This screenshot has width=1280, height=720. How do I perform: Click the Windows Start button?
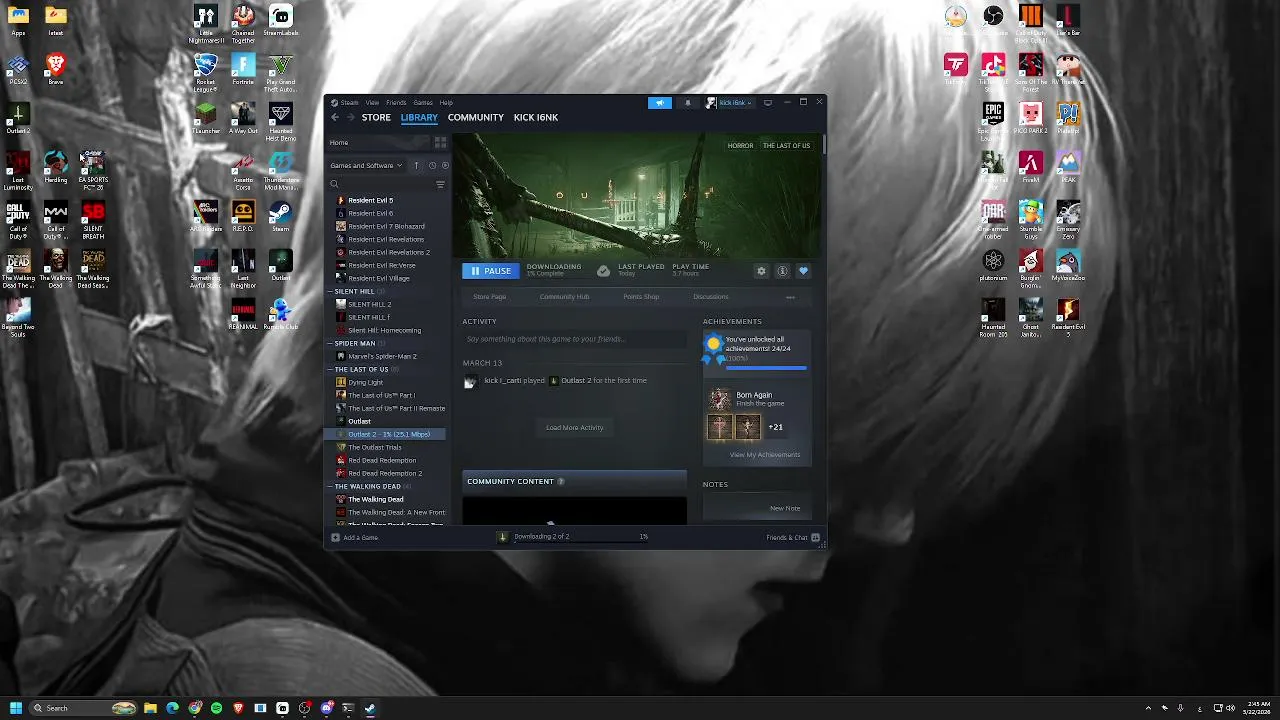(16, 708)
